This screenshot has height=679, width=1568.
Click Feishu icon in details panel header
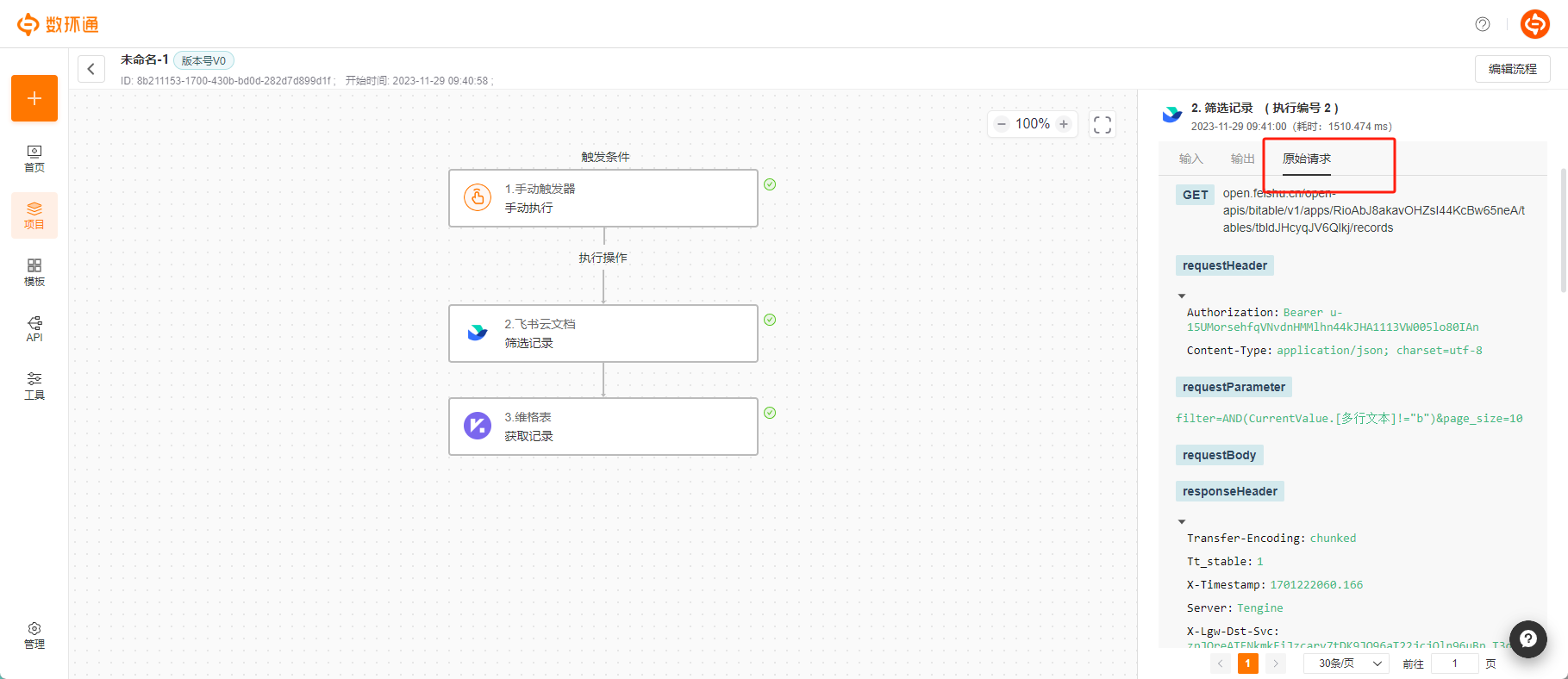point(1172,115)
